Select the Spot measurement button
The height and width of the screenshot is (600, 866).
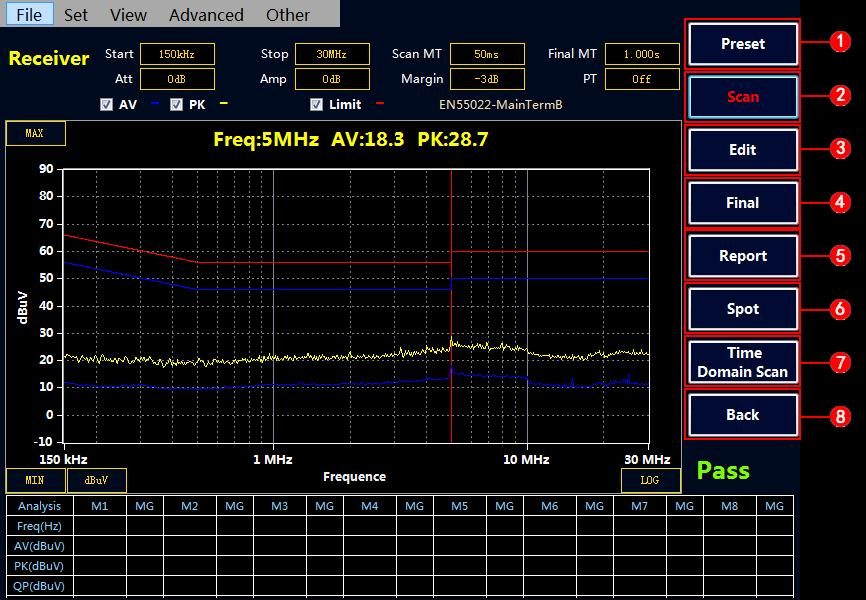tap(742, 309)
